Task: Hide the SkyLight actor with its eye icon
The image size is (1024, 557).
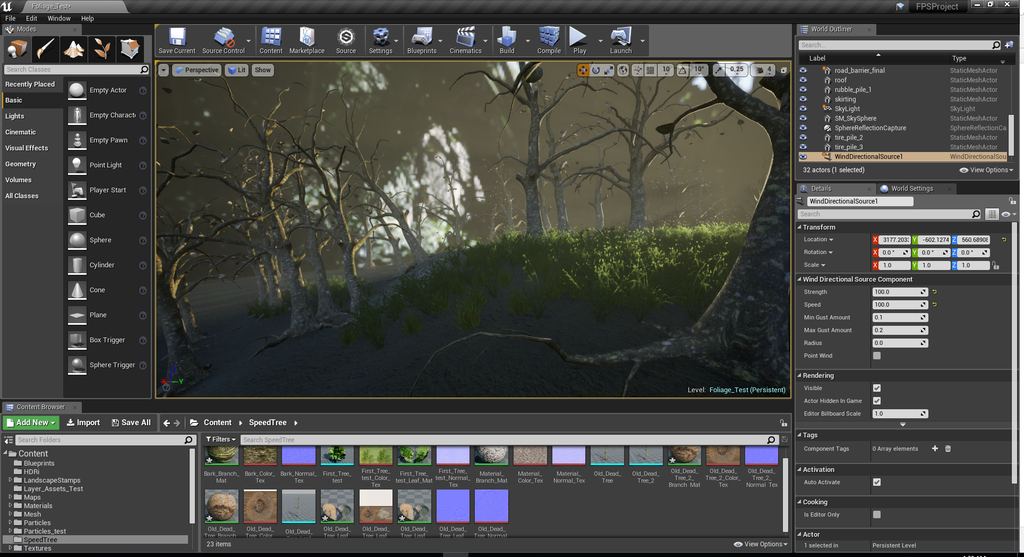Action: pyautogui.click(x=803, y=109)
